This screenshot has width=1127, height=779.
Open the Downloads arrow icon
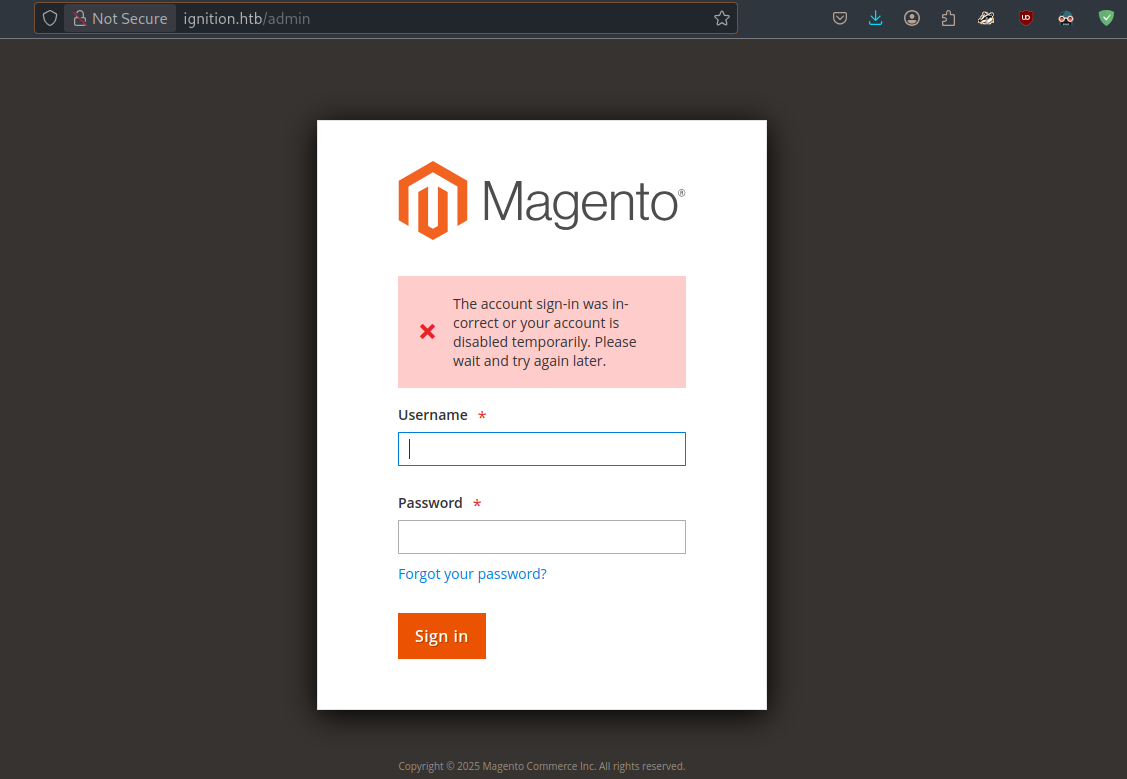[x=875, y=19]
